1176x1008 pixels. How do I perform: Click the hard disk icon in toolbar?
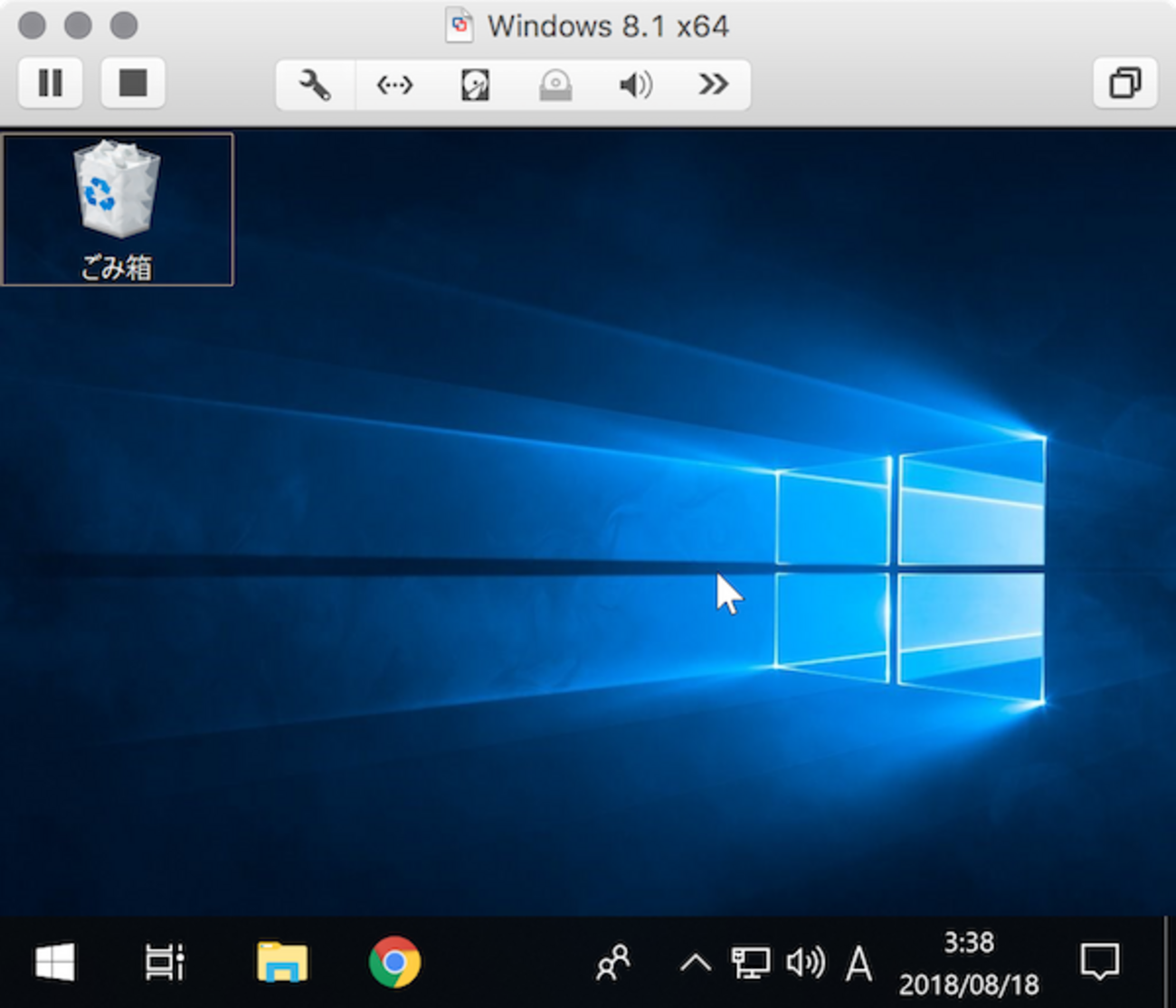(x=475, y=85)
